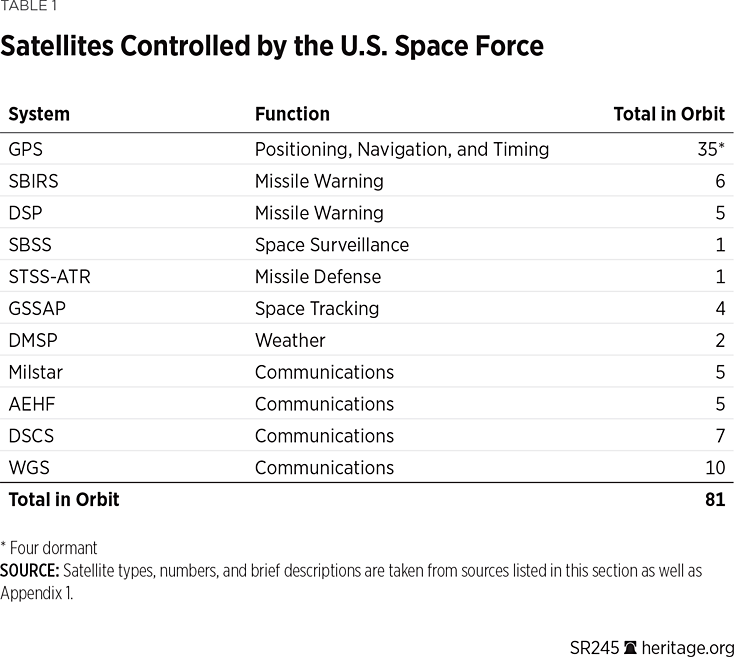Screen dimensions: 734x657
Task: Click the bold total value 81
Action: [714, 499]
